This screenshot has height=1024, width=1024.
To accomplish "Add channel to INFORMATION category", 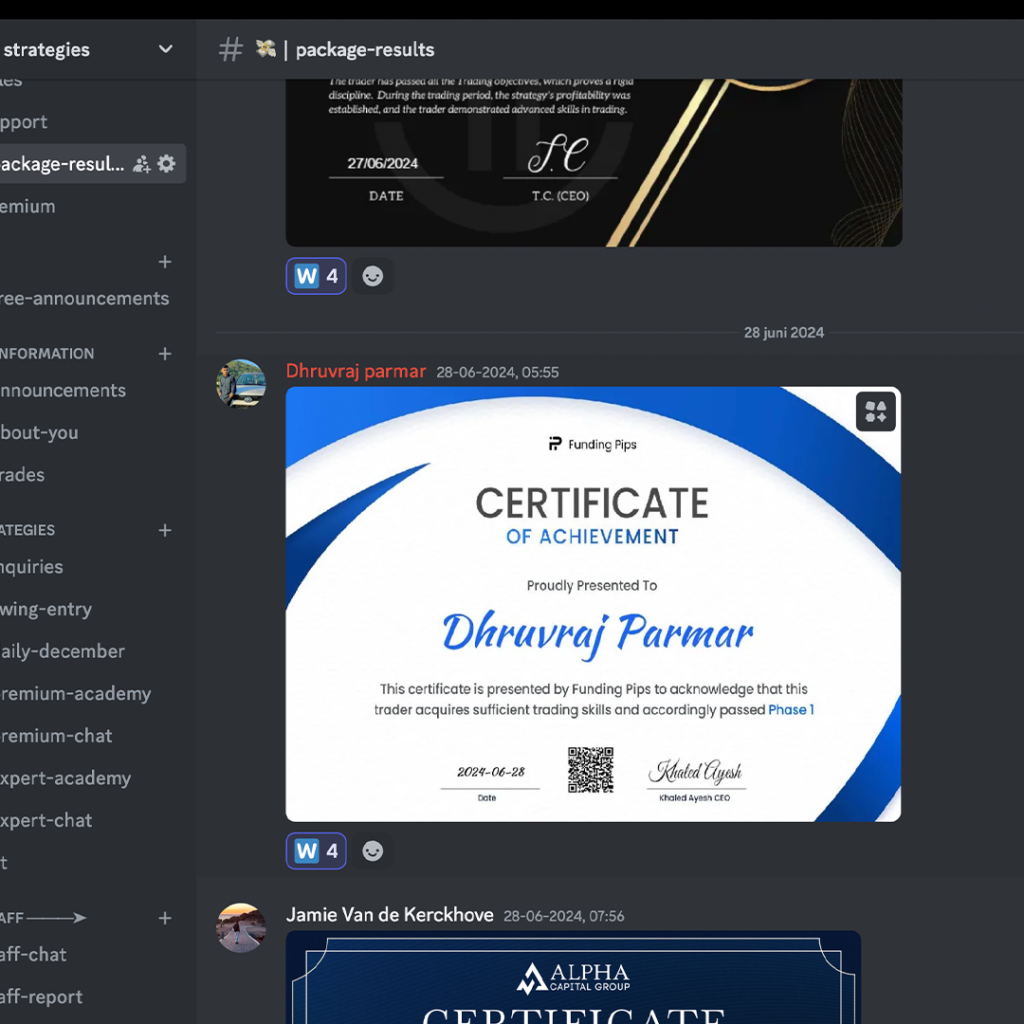I will pyautogui.click(x=165, y=354).
